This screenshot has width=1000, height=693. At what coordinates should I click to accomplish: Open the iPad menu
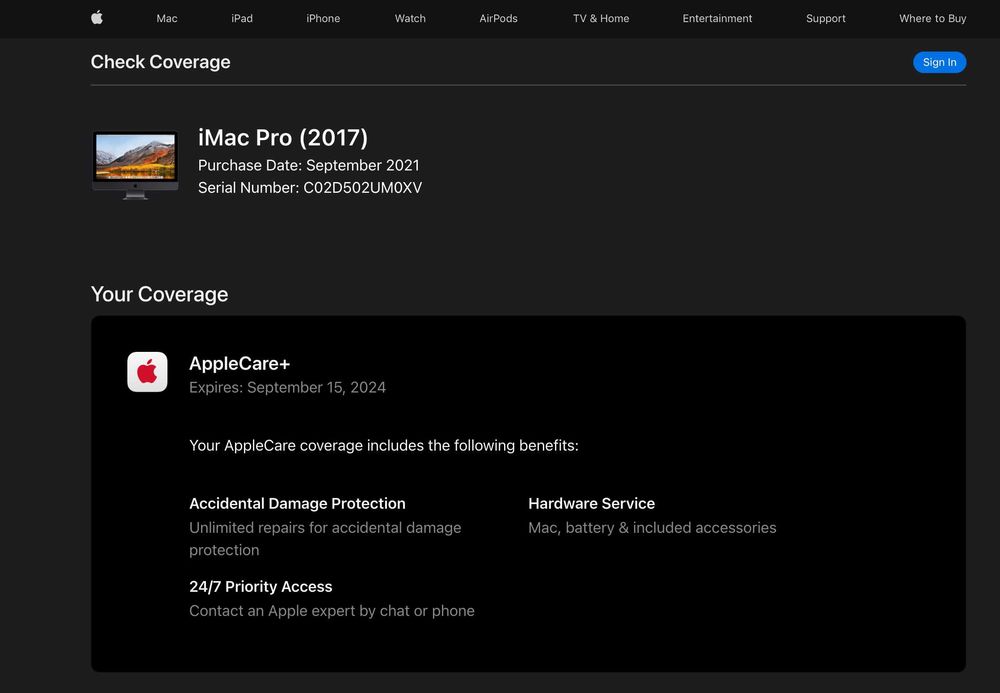click(x=242, y=18)
